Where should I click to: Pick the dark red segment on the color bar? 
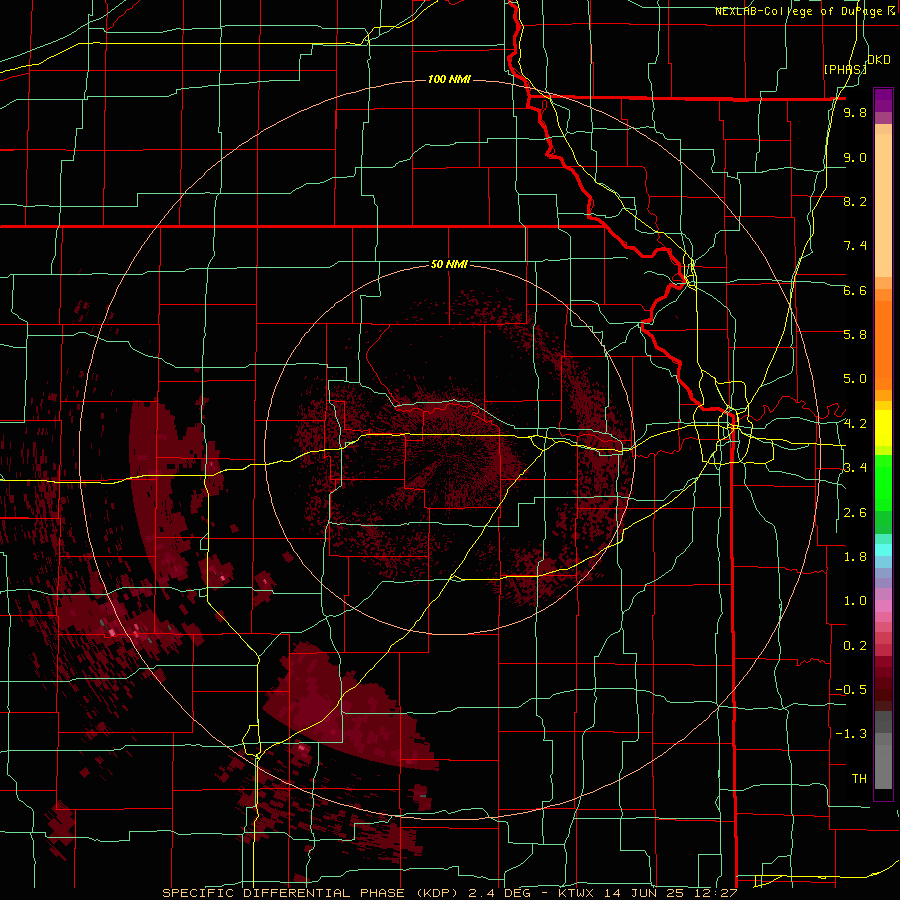pos(883,683)
